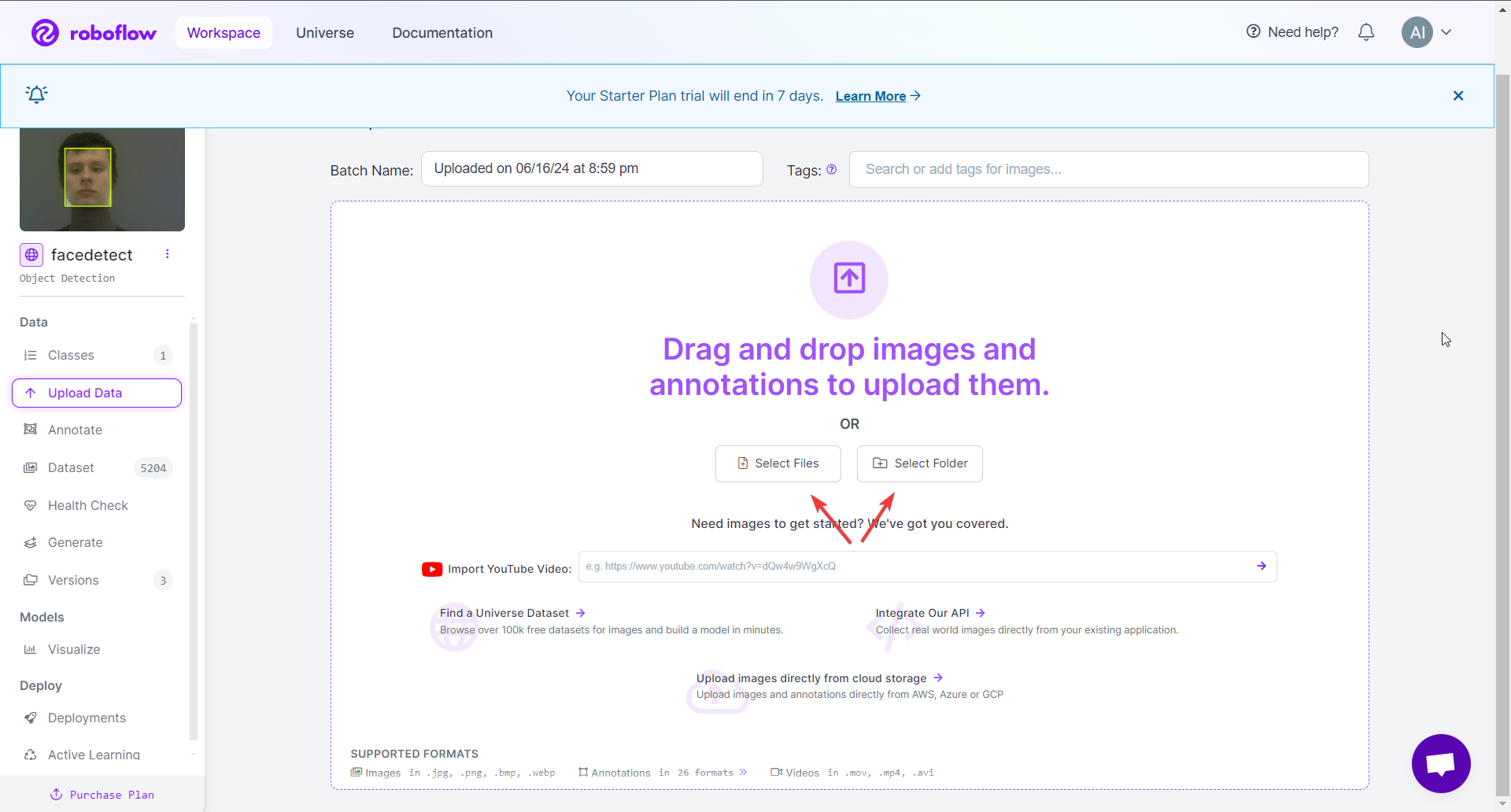Click the Tags help question mark
This screenshot has height=812, width=1511.
click(x=832, y=169)
